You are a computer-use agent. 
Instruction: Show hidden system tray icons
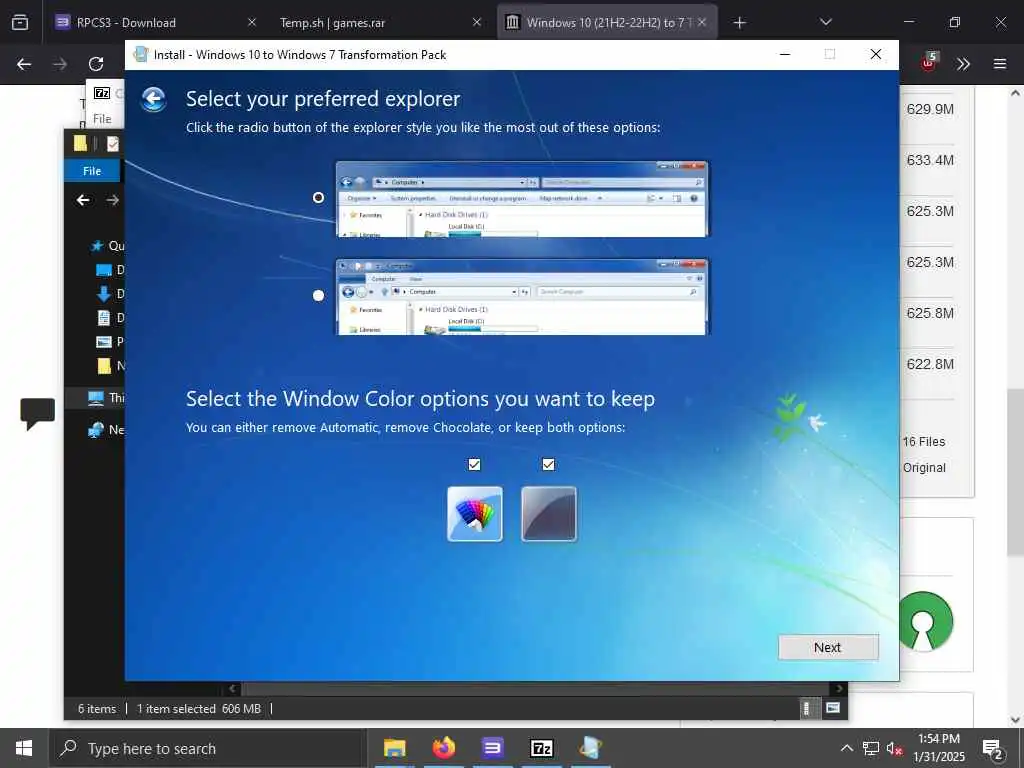click(x=846, y=748)
